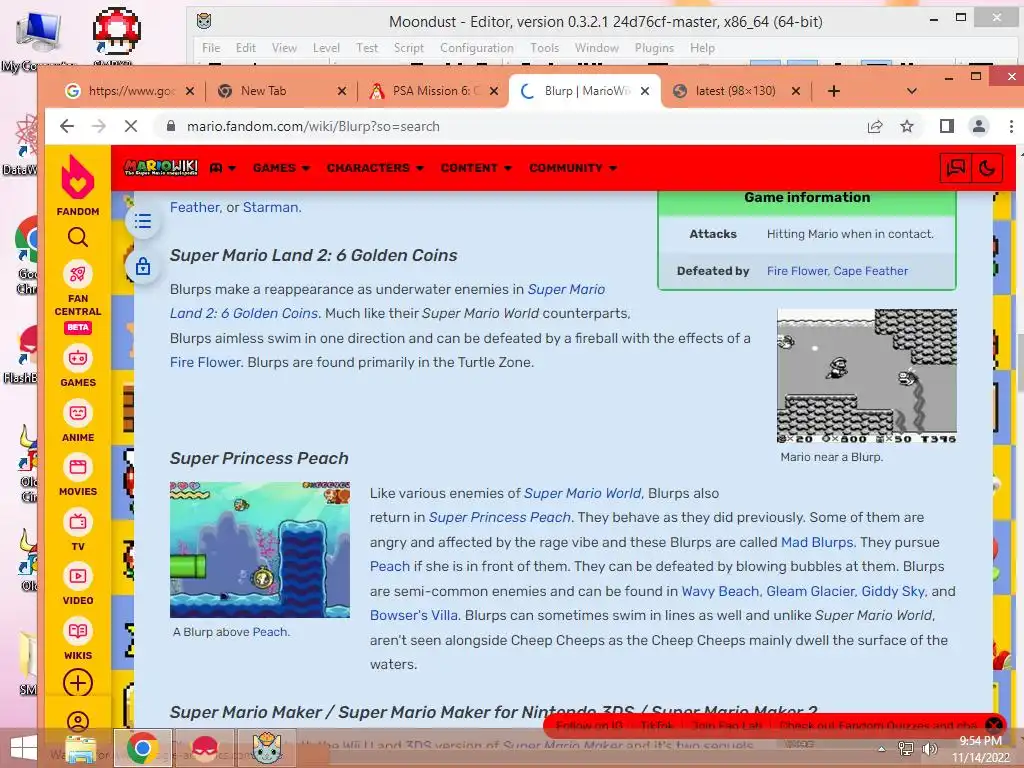Expand the GAMES dropdown
This screenshot has width=1024, height=768.
click(x=281, y=168)
